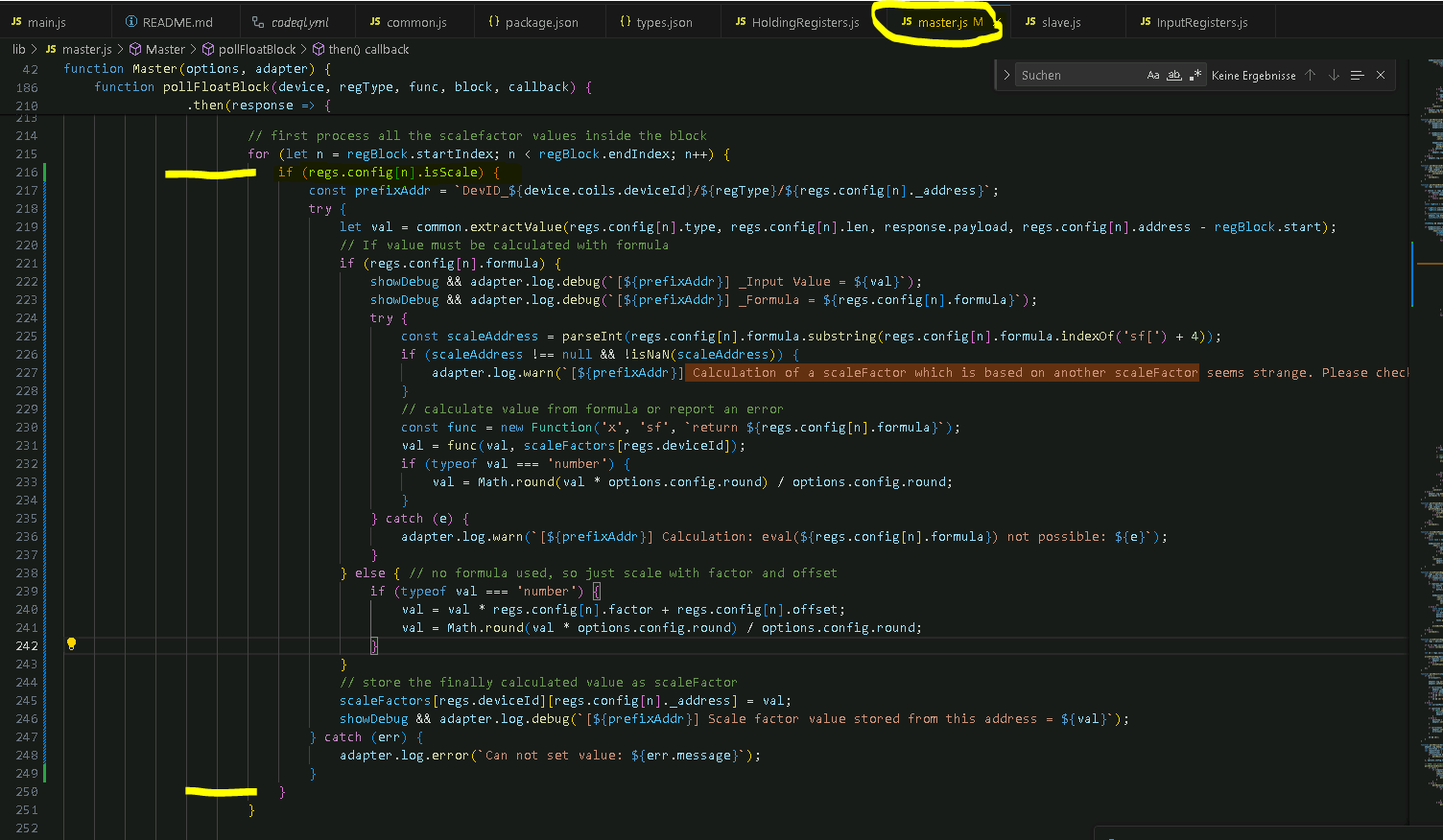
Task: Click the JS icon on HoldingRegisters.js tab
Action: [741, 22]
